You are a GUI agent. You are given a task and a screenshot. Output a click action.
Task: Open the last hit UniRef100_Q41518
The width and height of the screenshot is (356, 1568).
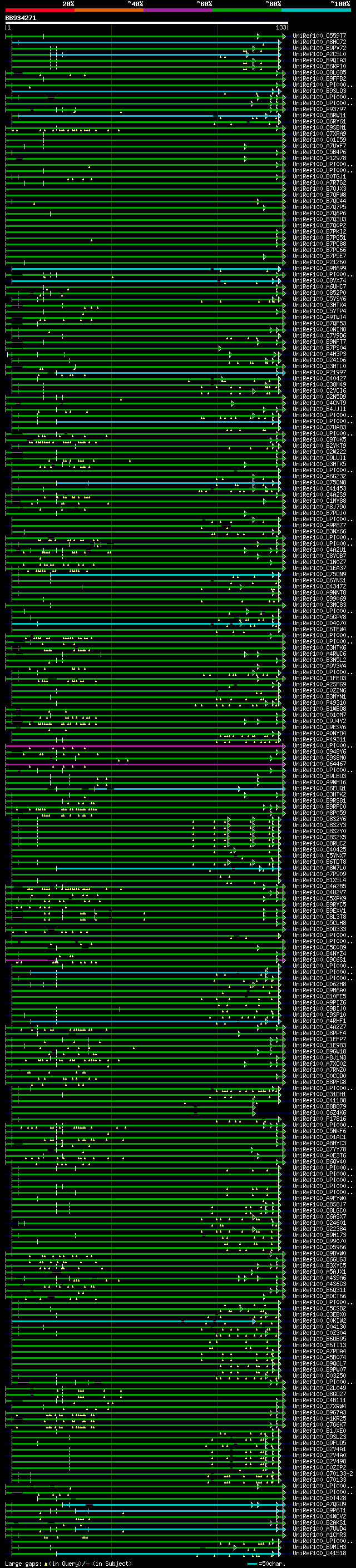319,1553
